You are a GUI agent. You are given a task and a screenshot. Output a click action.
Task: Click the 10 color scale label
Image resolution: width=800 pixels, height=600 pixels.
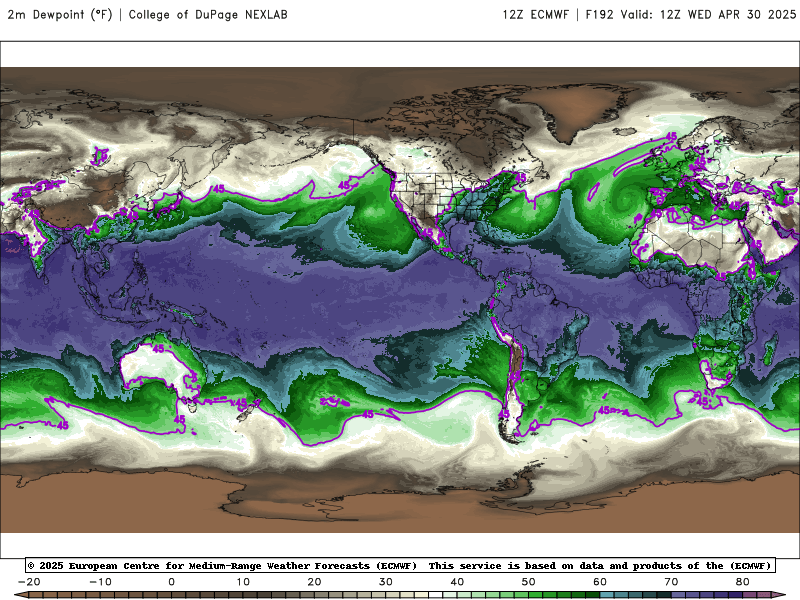(243, 582)
